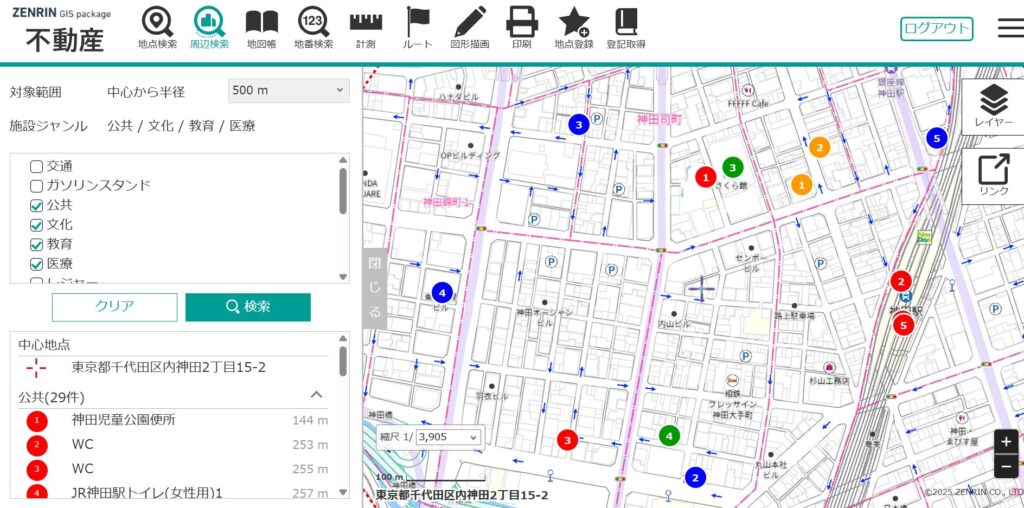Open the ルート route flag tool
1024x508 pixels.
pyautogui.click(x=417, y=27)
